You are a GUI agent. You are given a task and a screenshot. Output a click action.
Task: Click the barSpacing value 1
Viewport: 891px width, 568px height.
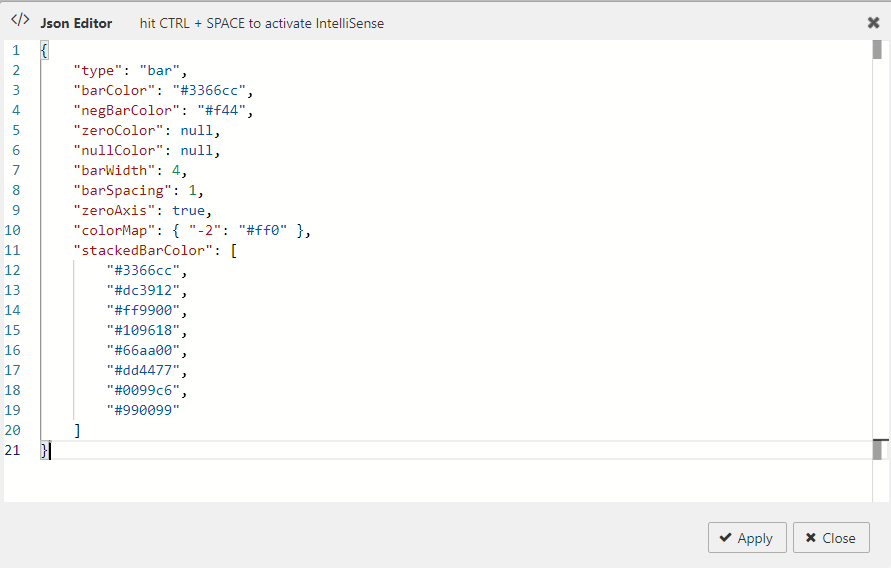tap(192, 190)
